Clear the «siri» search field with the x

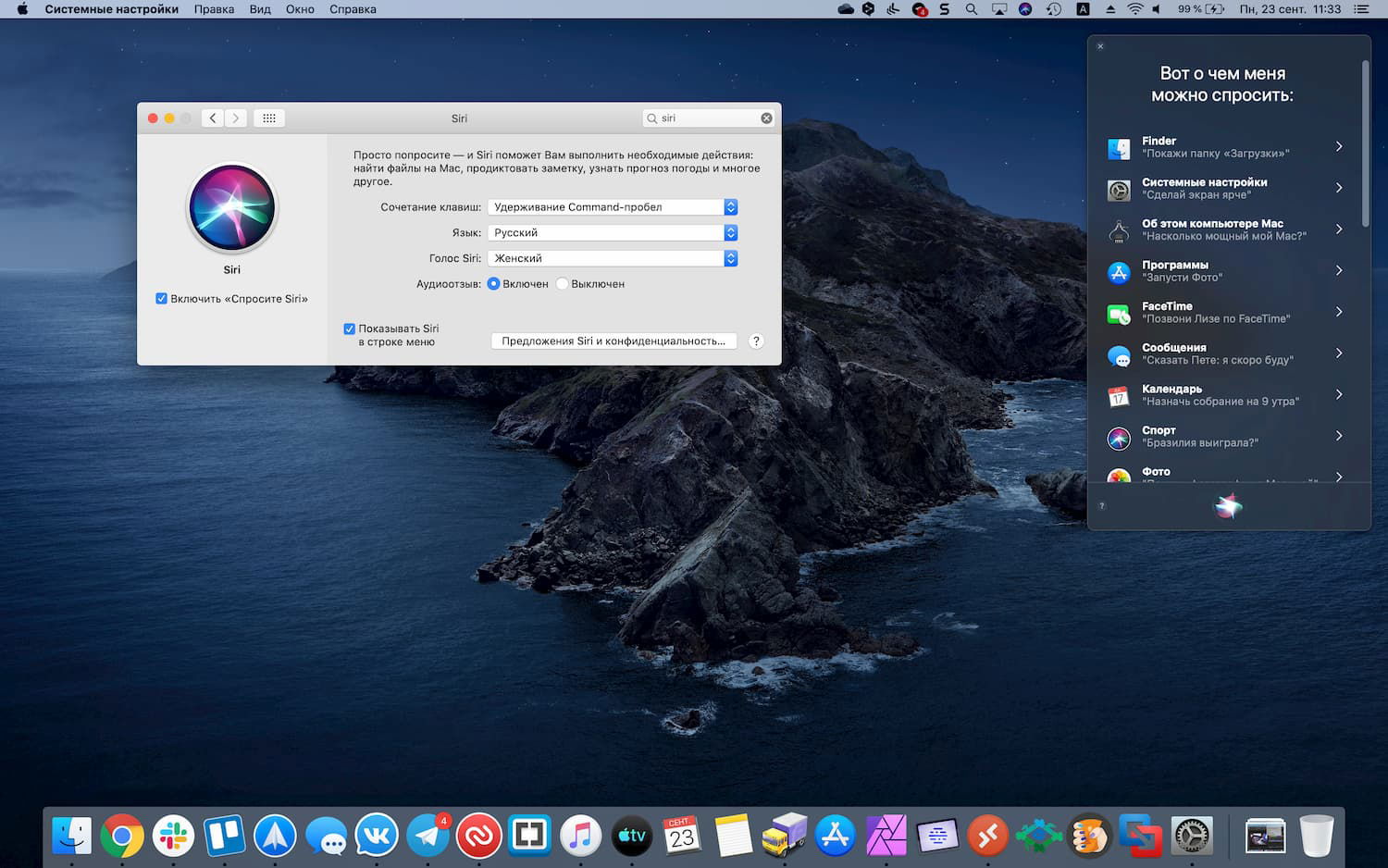click(x=766, y=118)
